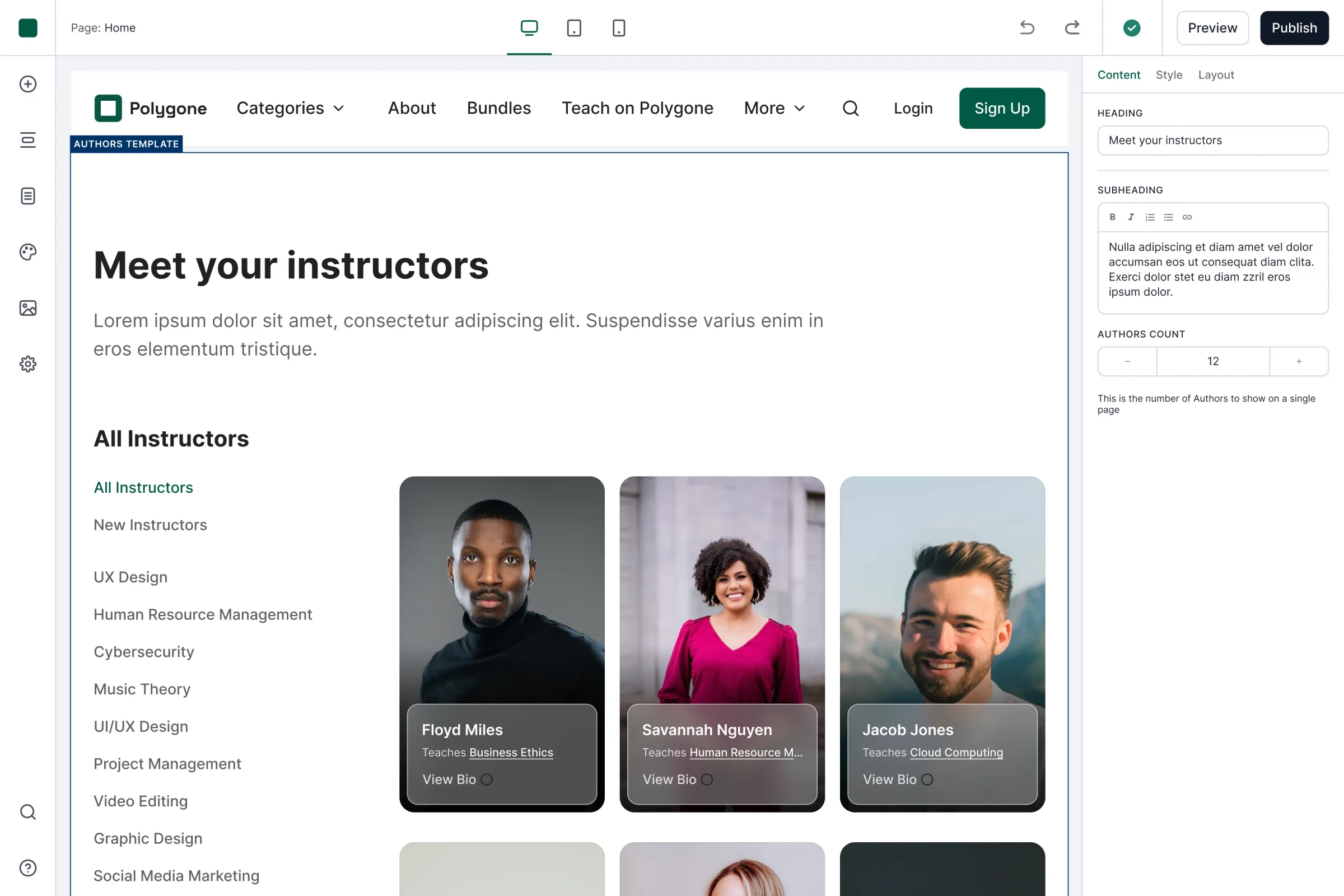Image resolution: width=1344 pixels, height=896 pixels.
Task: Switch to mobile phone viewport preview
Action: (619, 27)
